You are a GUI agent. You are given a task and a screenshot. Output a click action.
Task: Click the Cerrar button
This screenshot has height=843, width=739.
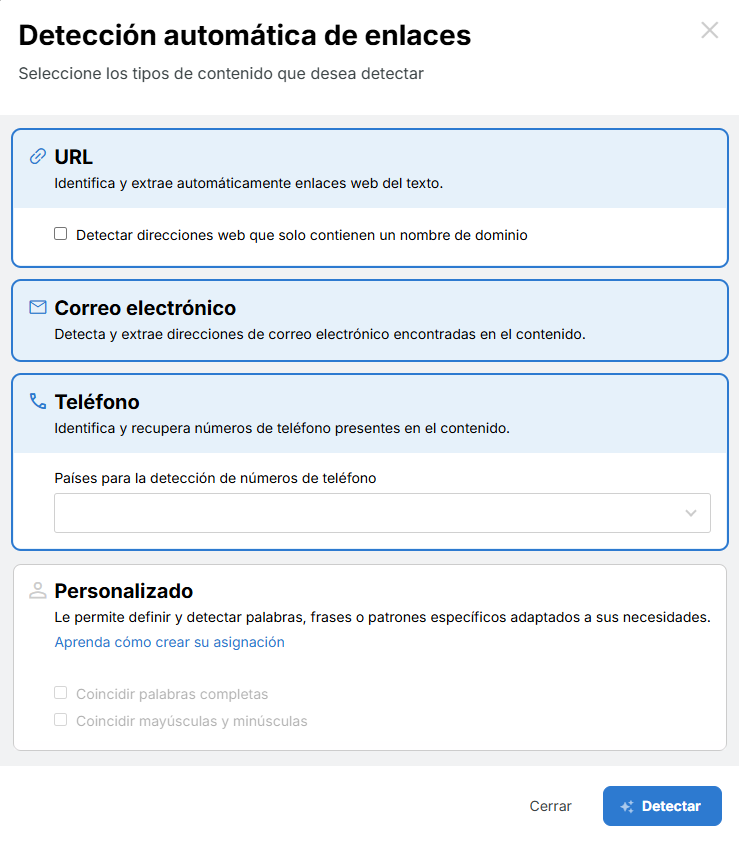tap(550, 806)
